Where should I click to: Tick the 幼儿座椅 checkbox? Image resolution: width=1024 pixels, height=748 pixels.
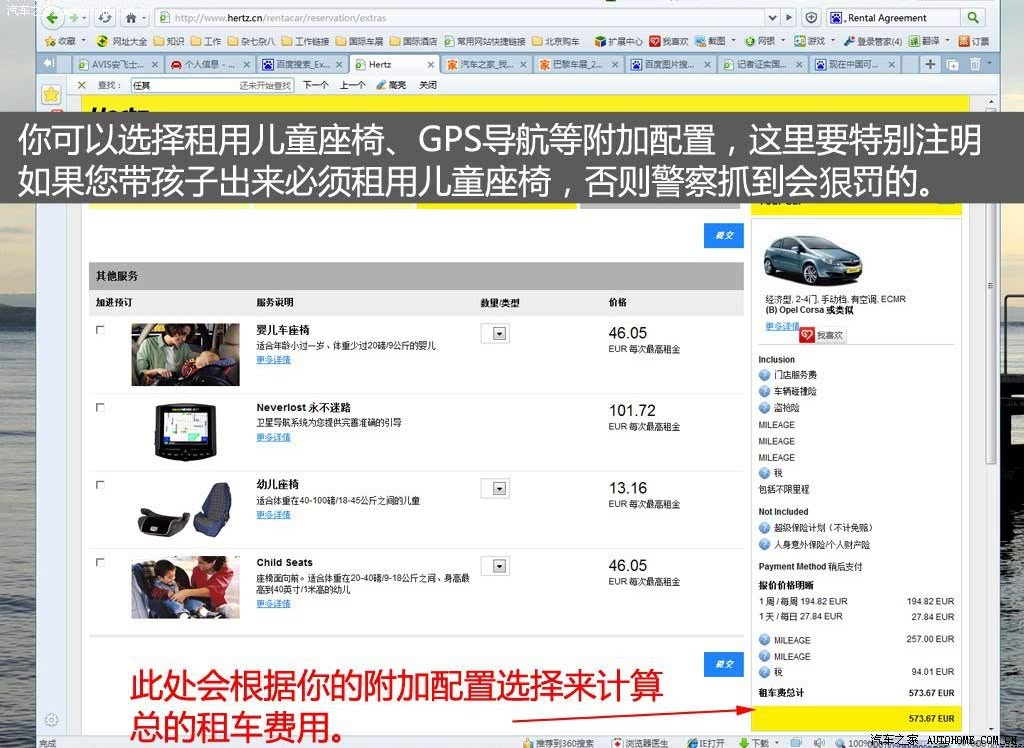coord(100,485)
